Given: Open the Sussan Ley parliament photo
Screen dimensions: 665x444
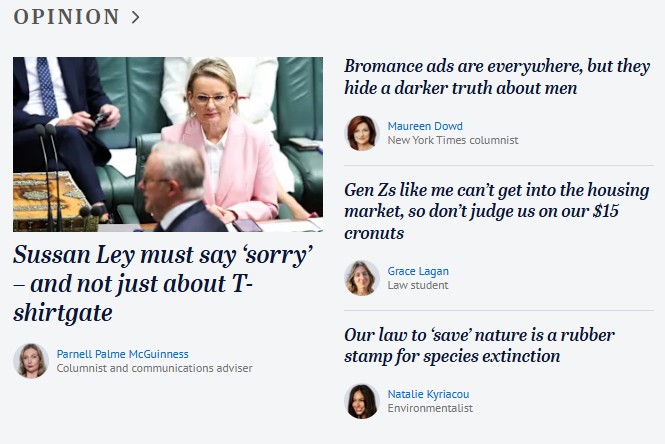Looking at the screenshot, I should click(x=168, y=144).
